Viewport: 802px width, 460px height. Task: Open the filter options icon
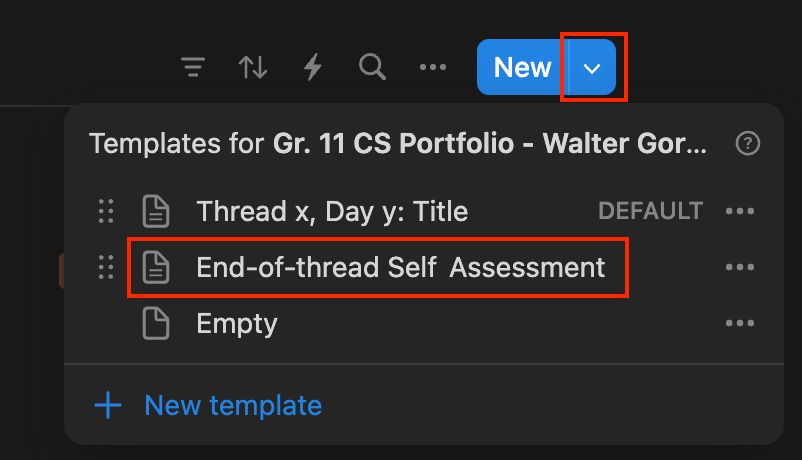[193, 68]
